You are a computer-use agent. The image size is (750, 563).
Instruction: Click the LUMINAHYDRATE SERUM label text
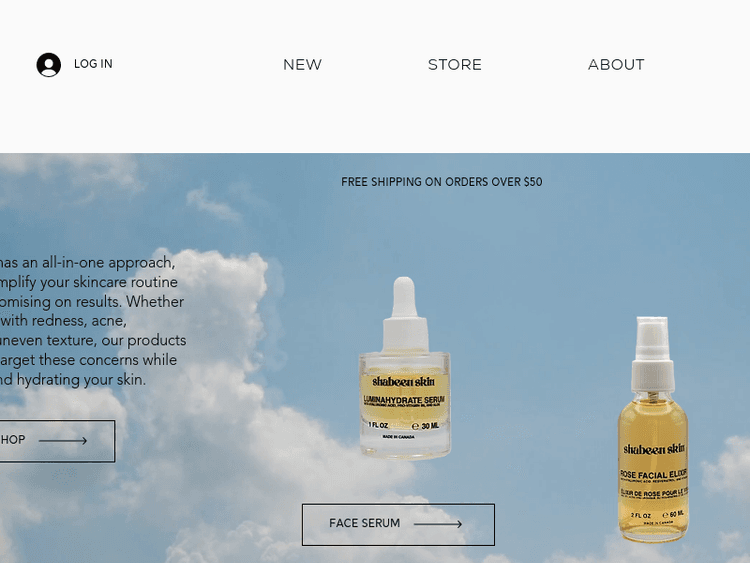pos(404,399)
